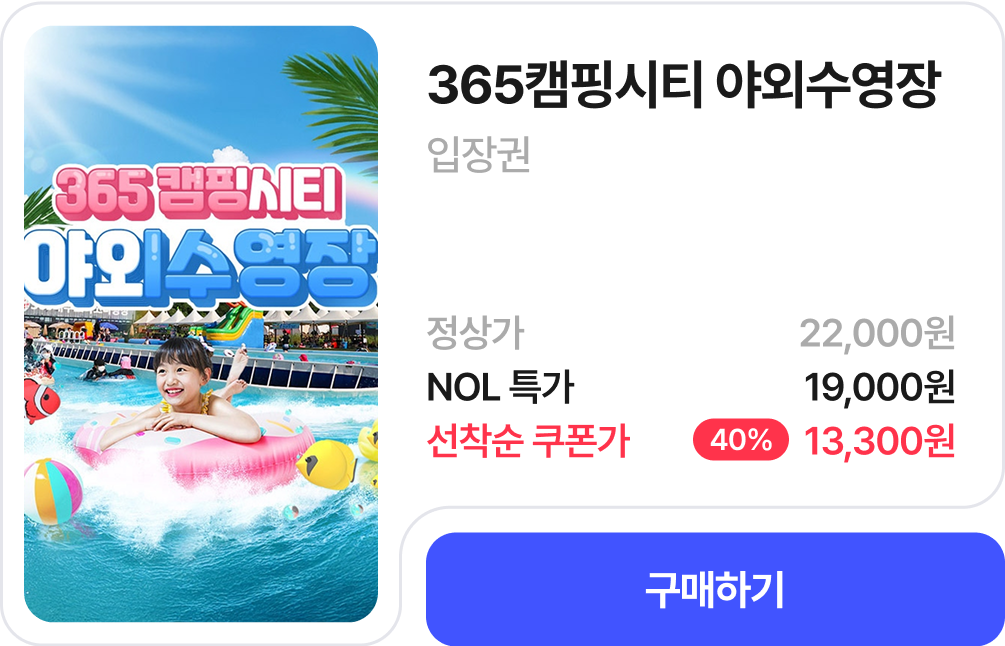
Task: Click the grey 정상가 label
Action: click(476, 333)
